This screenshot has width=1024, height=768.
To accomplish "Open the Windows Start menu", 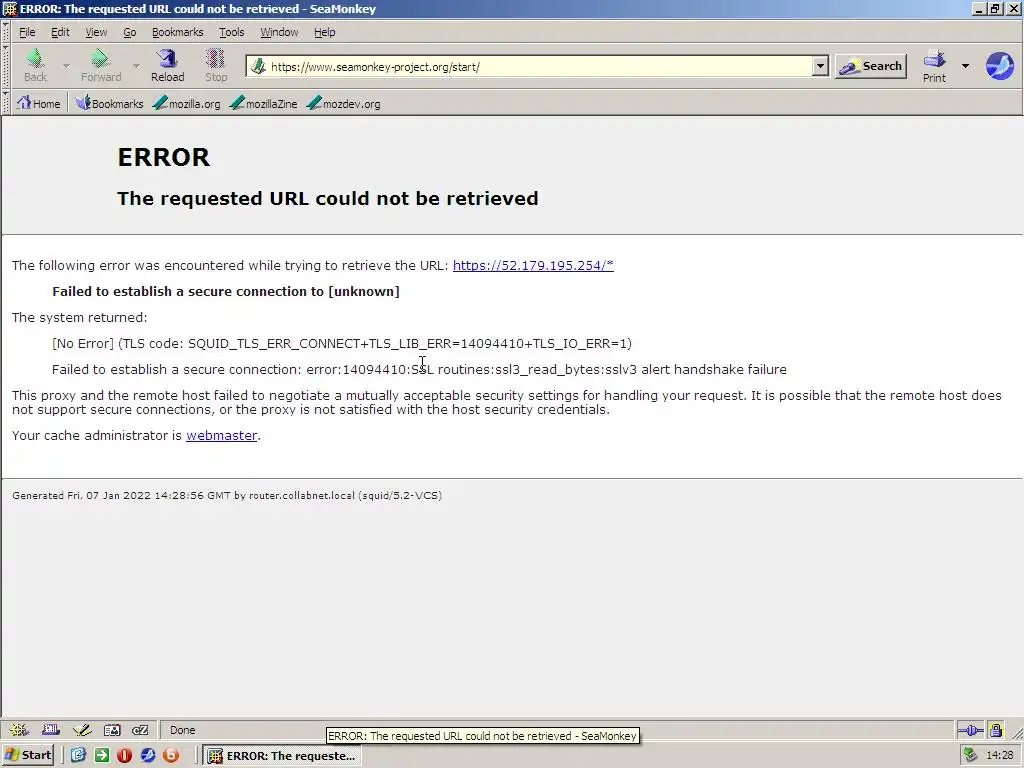I will point(27,756).
